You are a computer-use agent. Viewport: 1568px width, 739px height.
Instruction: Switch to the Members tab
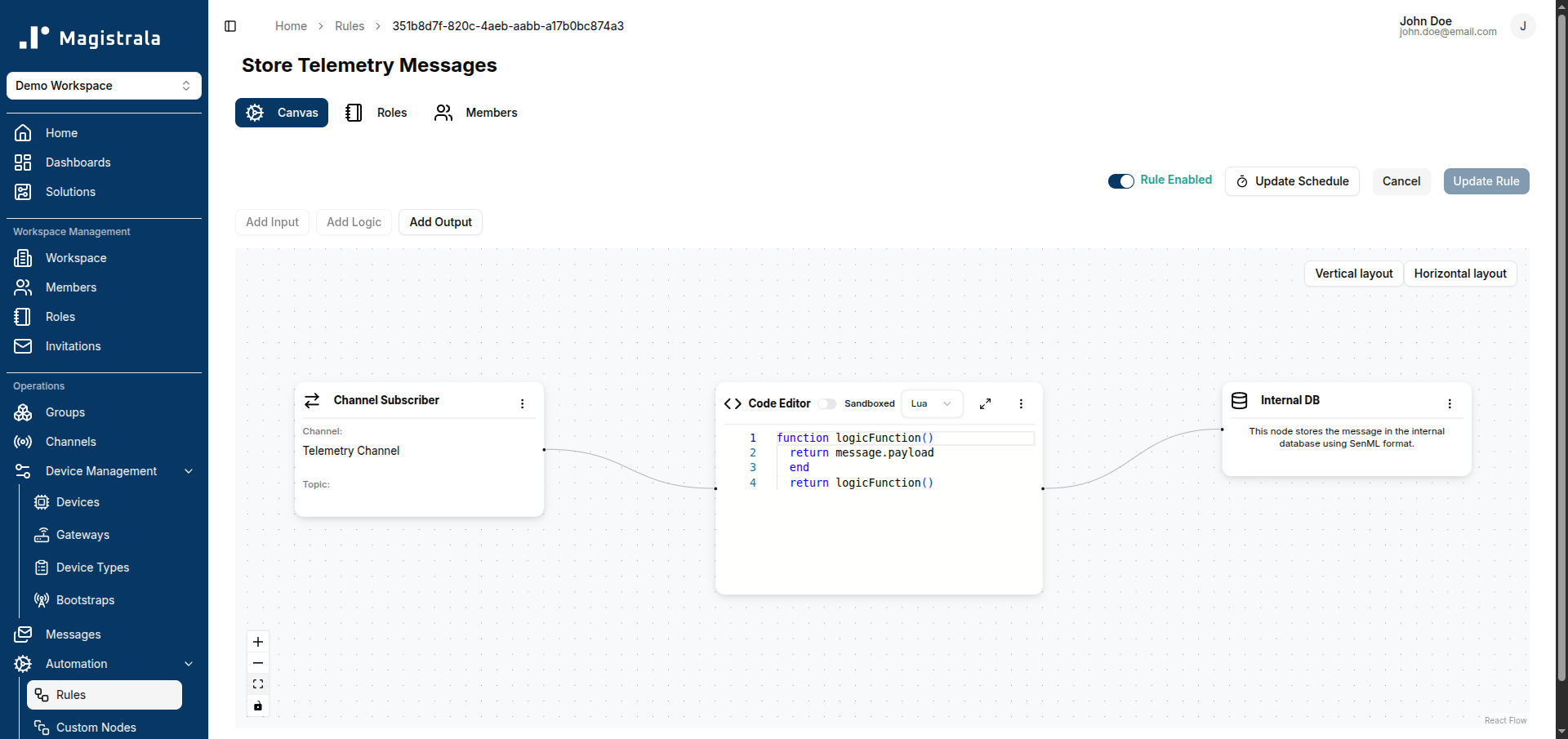475,113
